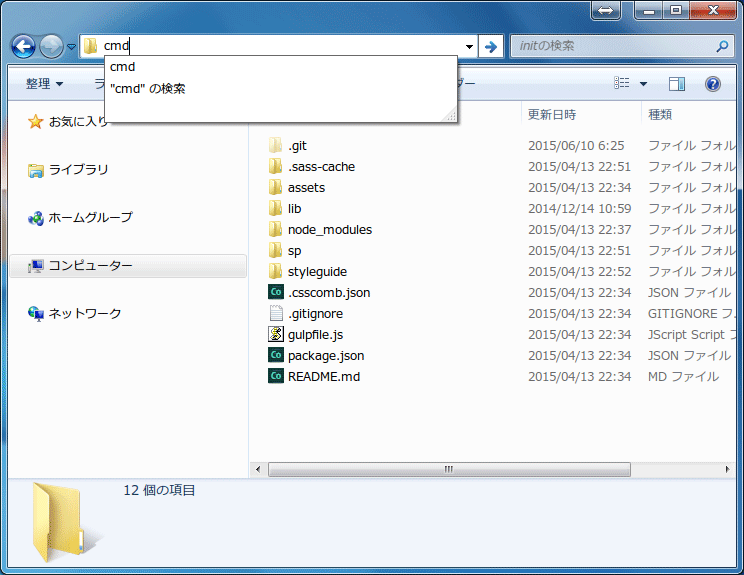Click the sp folder icon
This screenshot has width=744, height=575.
(x=275, y=250)
